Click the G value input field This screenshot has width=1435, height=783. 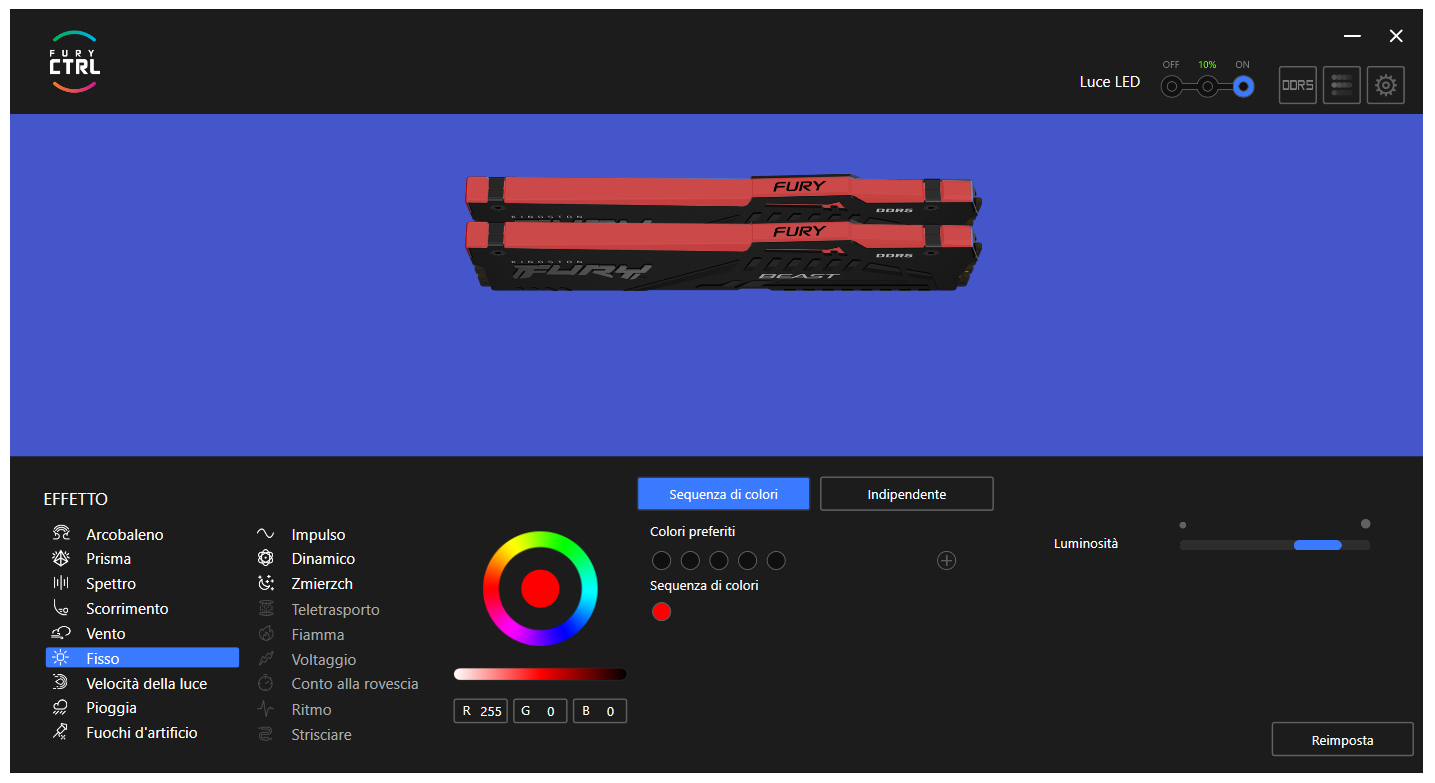pos(540,711)
